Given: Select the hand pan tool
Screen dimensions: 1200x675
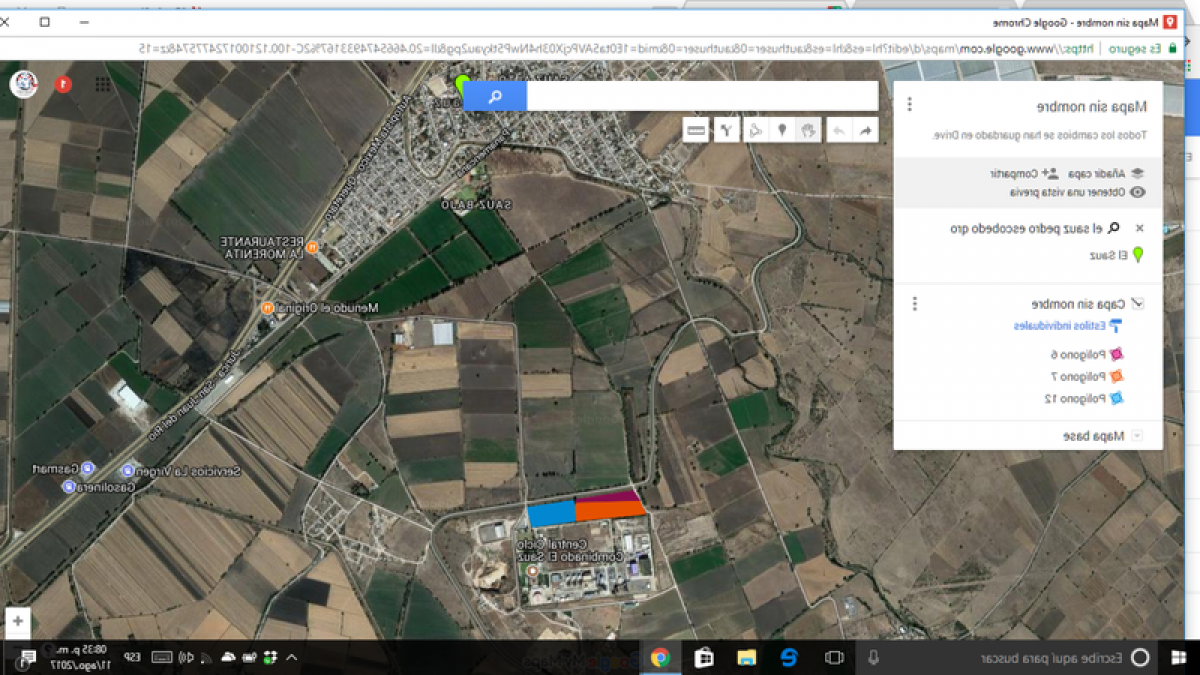Looking at the screenshot, I should [809, 130].
